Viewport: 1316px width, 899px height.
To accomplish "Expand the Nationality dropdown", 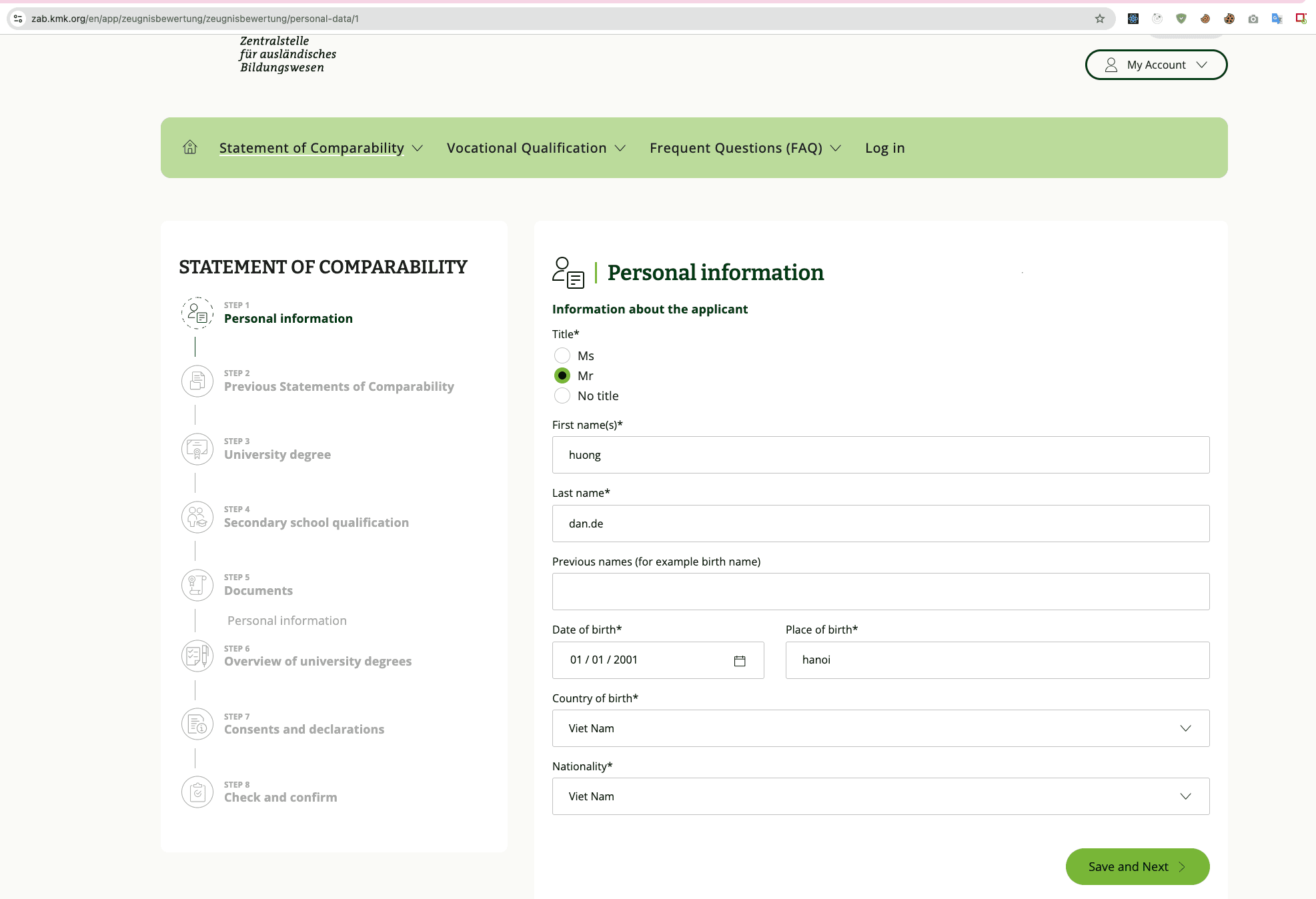I will tap(880, 796).
